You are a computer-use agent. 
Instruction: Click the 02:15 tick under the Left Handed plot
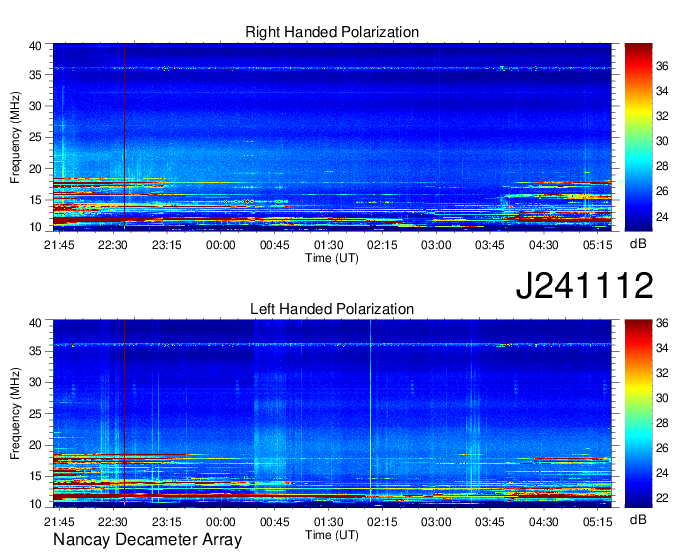382,522
